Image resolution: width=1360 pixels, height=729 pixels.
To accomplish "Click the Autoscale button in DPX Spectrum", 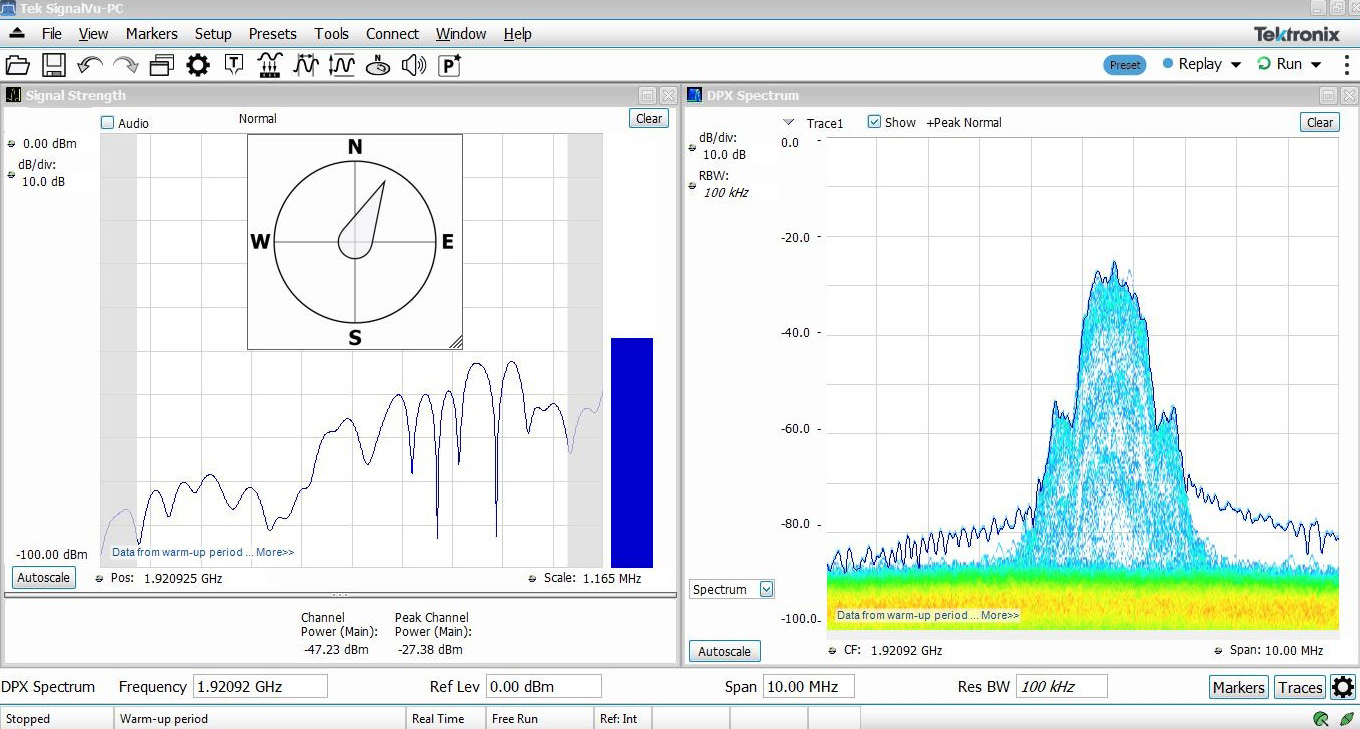I will (x=724, y=651).
